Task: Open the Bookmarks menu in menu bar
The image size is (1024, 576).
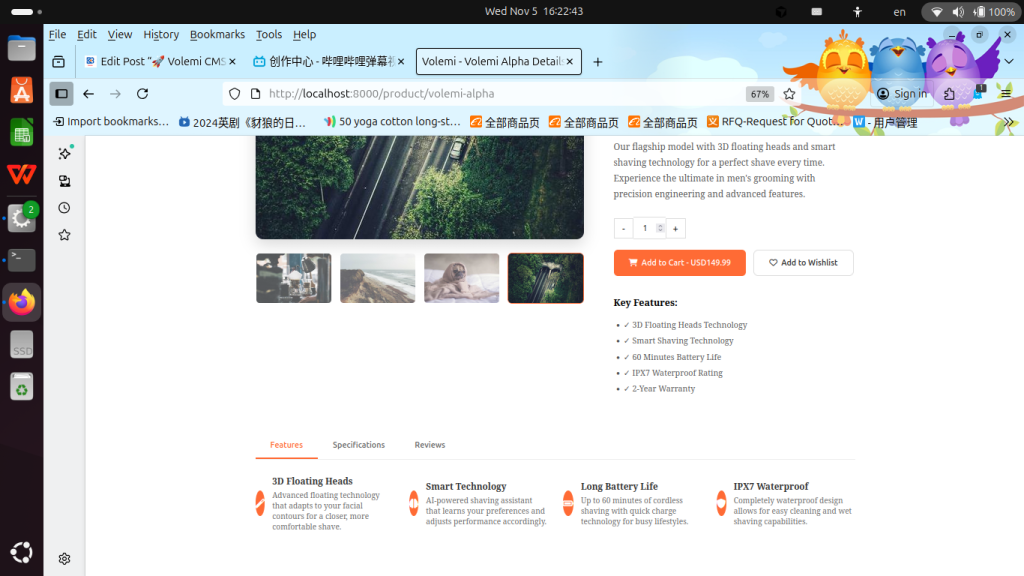Action: [x=217, y=34]
